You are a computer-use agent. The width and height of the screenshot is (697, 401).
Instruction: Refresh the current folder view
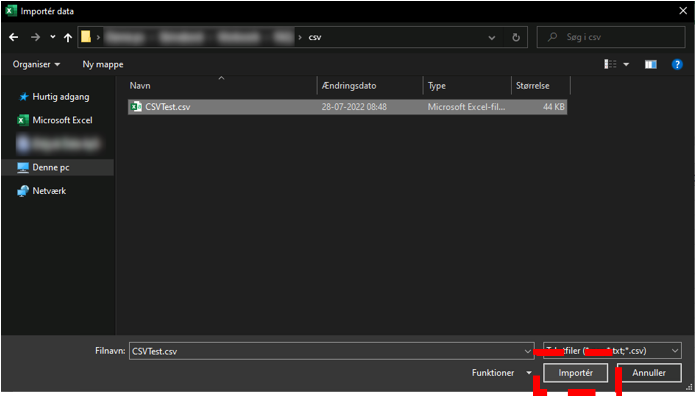[x=516, y=37]
